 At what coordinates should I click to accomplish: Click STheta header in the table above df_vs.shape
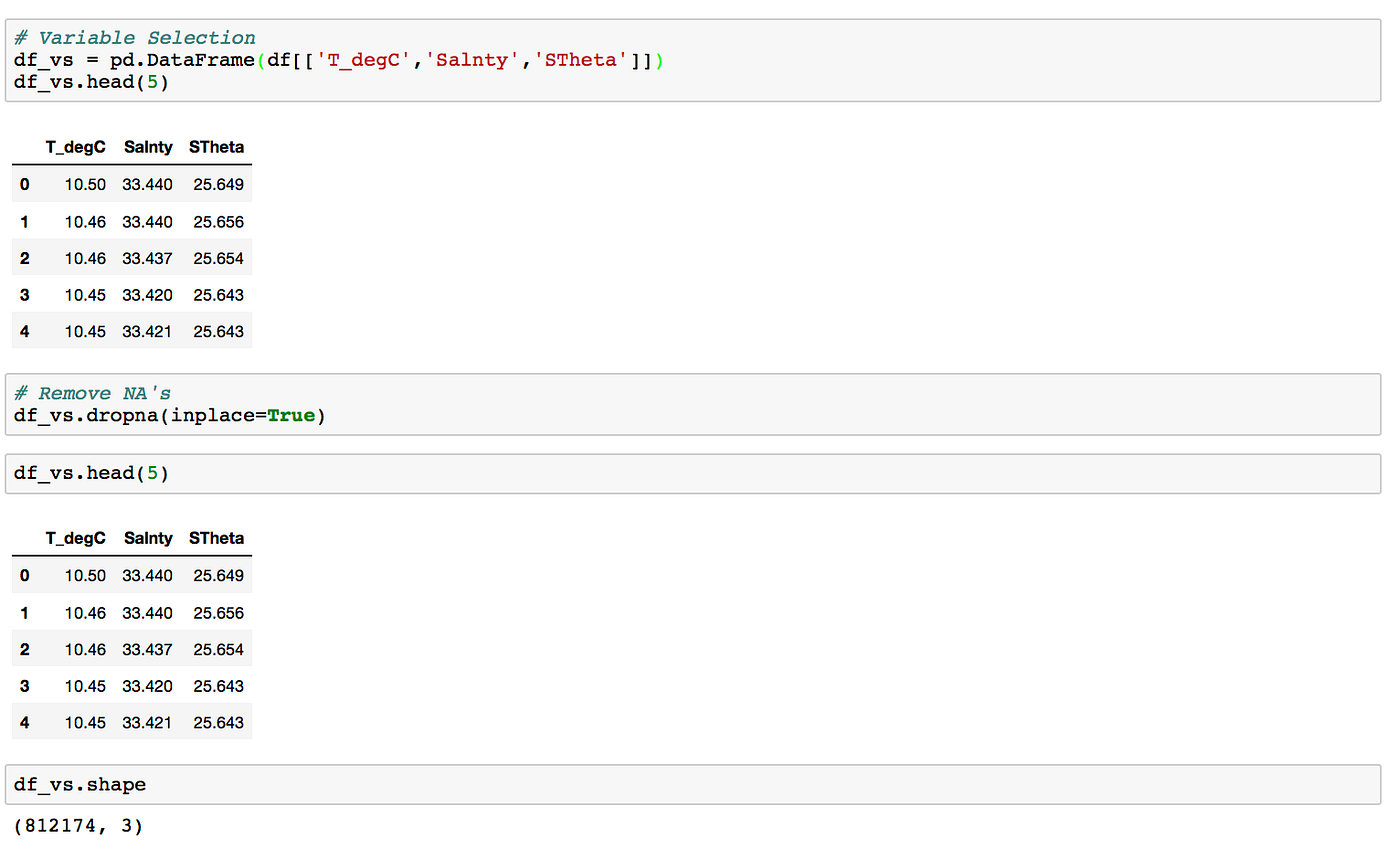(216, 538)
